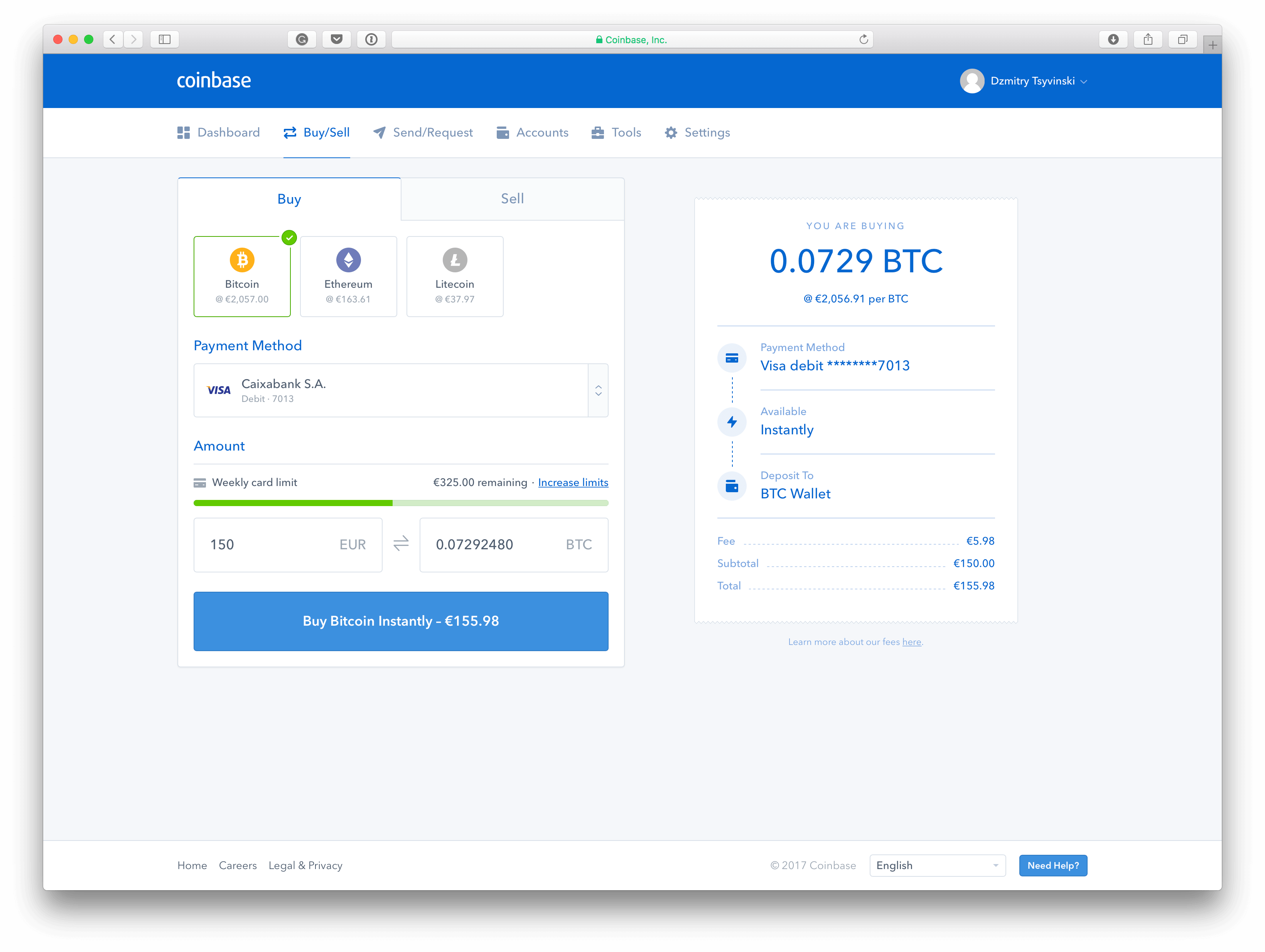Image resolution: width=1265 pixels, height=952 pixels.
Task: Open the Careers footer link
Action: click(x=238, y=865)
